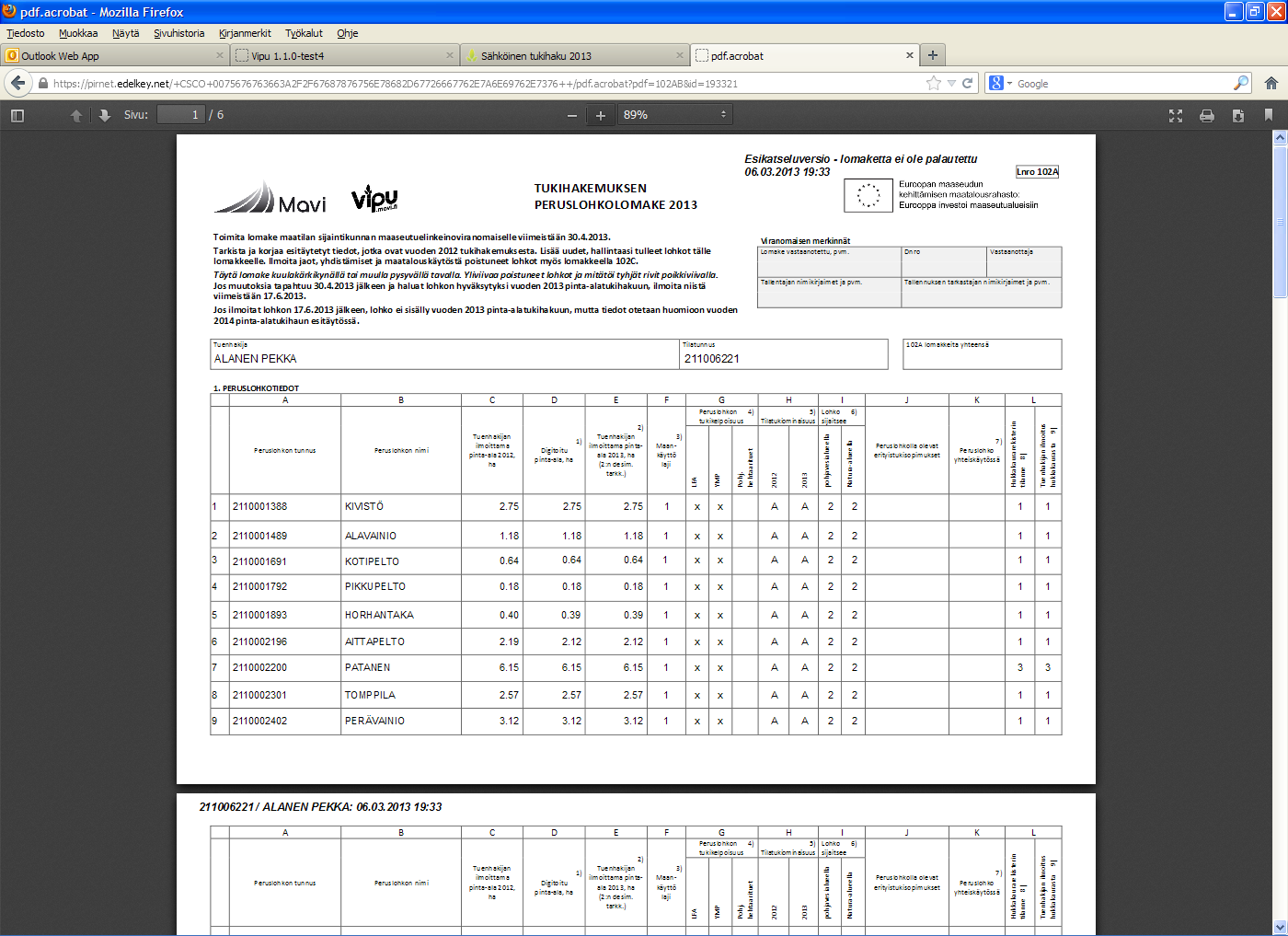Viewport: 1288px width, 936px height.
Task: Click the 1. PERUSLOHKOTIEDOT section heading
Action: [x=257, y=388]
